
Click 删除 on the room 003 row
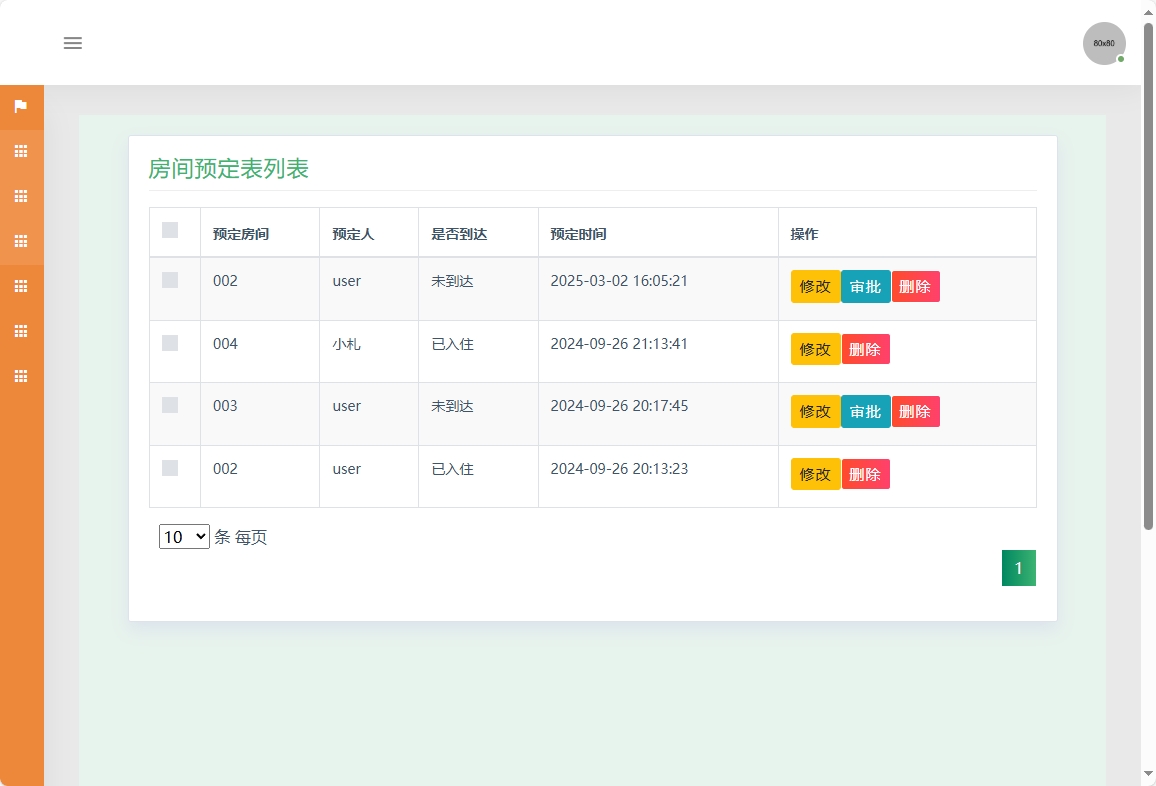click(915, 411)
